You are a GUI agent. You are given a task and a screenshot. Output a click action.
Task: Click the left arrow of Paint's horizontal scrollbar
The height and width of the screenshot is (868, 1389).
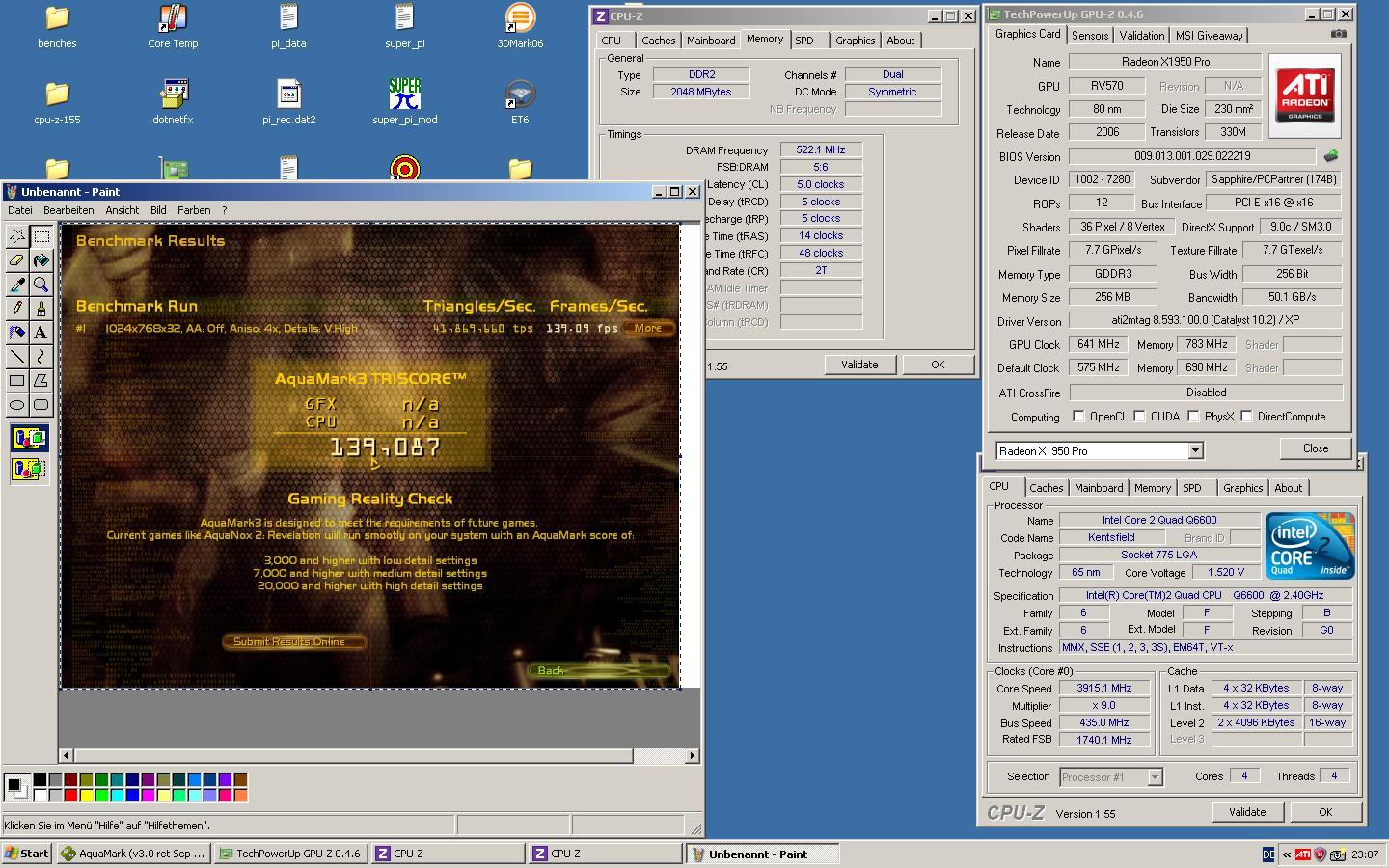pyautogui.click(x=66, y=755)
